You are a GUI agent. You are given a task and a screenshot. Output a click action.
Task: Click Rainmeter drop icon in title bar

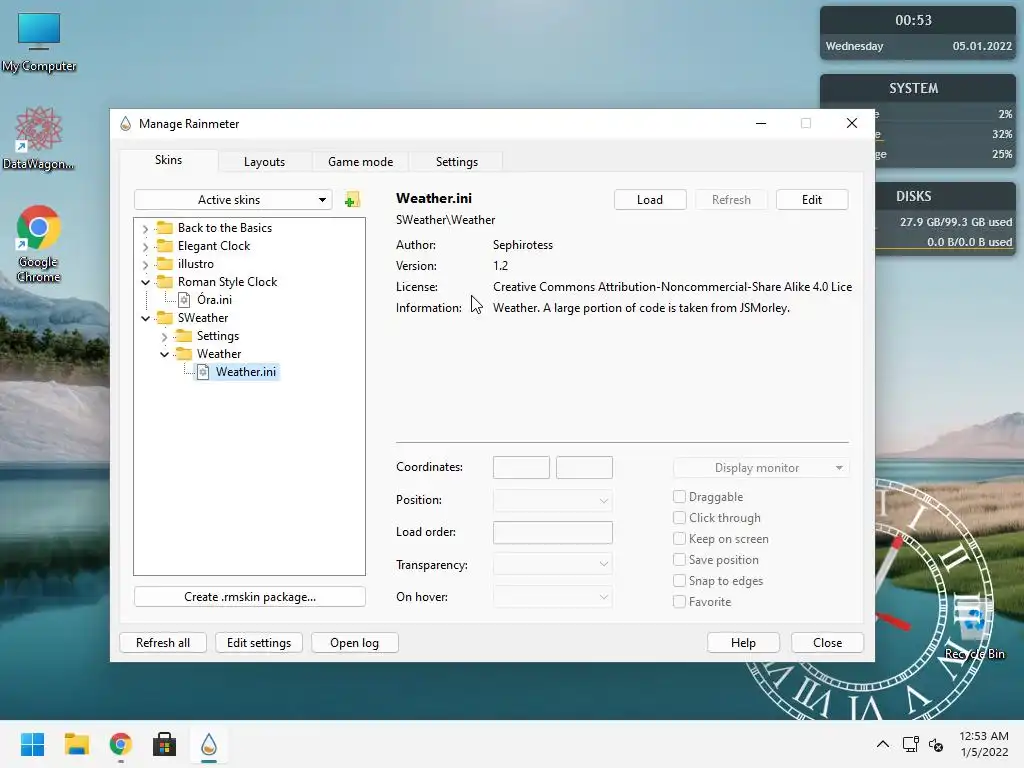125,123
